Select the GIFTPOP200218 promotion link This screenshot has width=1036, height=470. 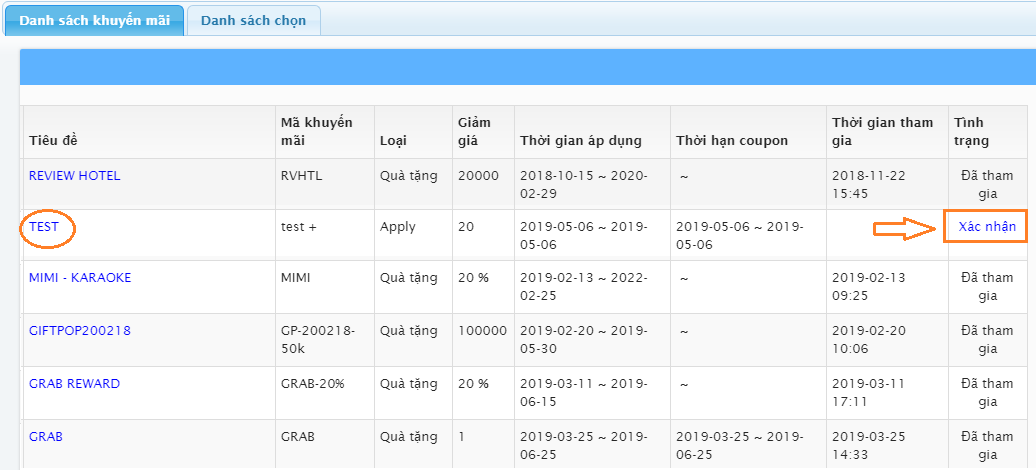coord(80,331)
